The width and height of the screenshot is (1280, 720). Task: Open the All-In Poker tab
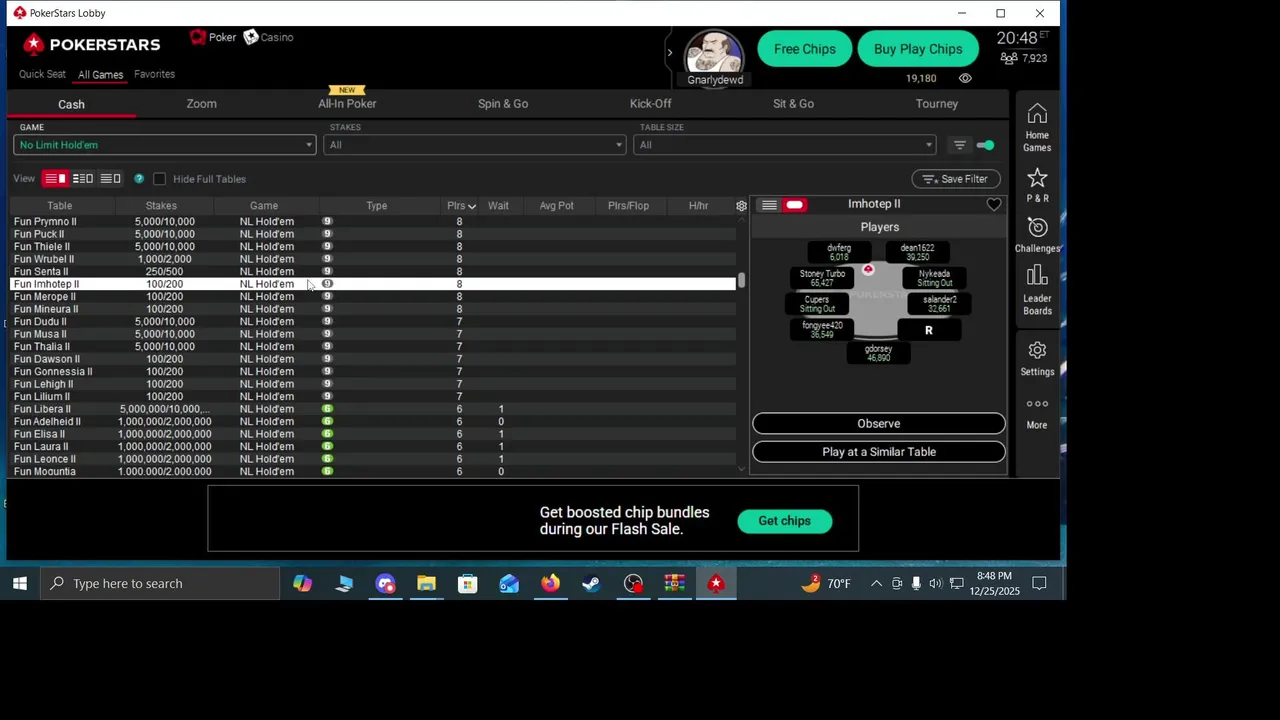(347, 104)
